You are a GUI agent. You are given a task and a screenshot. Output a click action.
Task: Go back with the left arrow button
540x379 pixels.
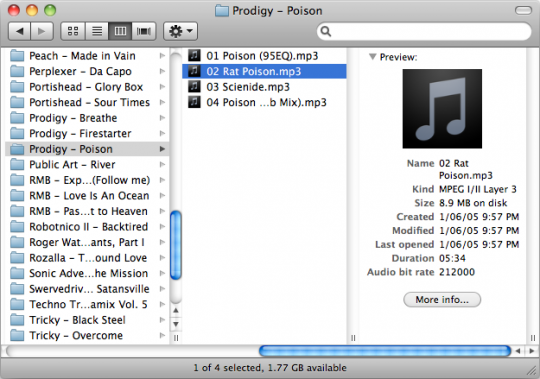tap(20, 31)
